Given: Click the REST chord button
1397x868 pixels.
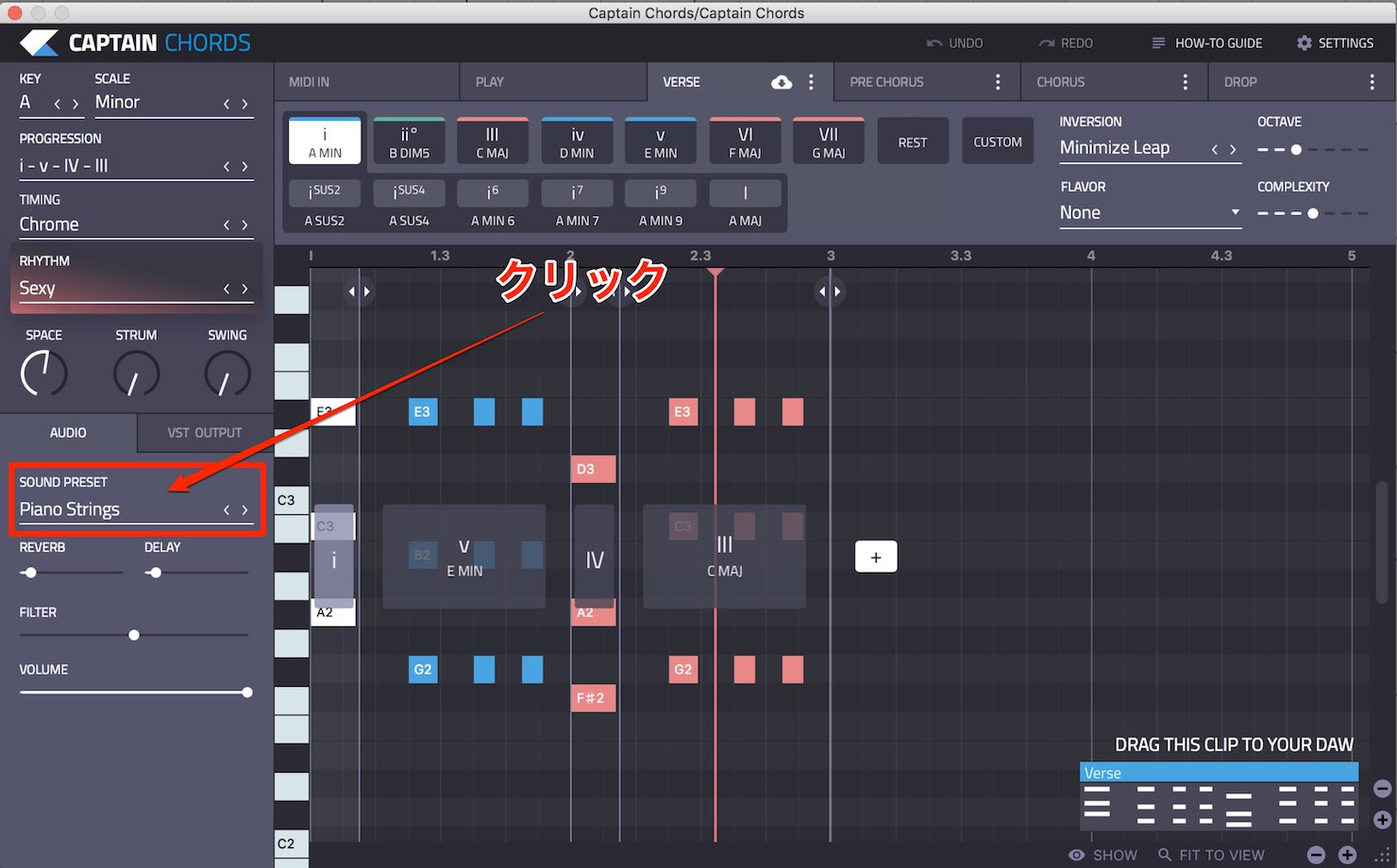Looking at the screenshot, I should tap(913, 142).
